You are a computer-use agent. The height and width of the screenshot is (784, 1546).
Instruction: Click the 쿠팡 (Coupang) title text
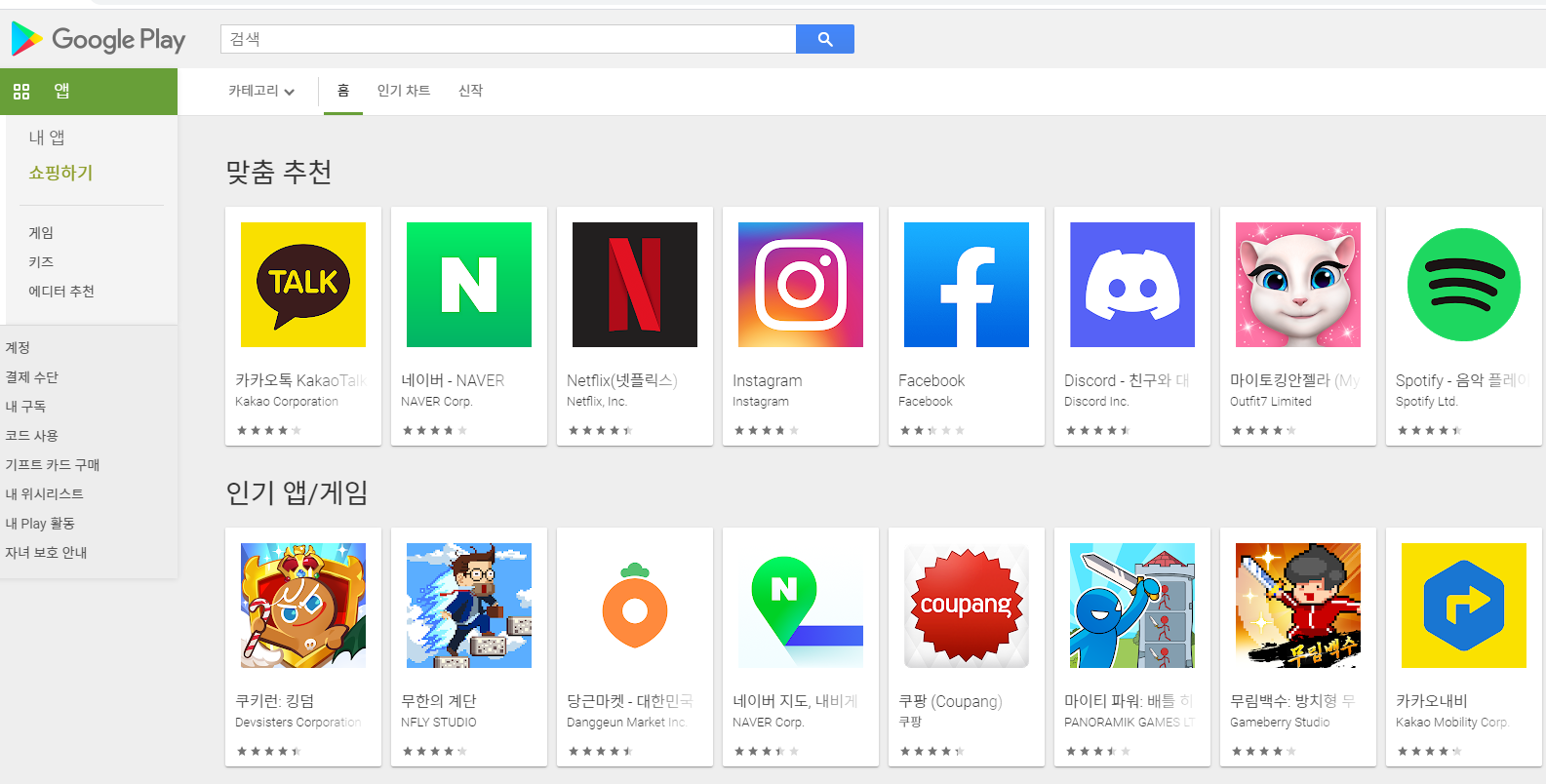(950, 701)
